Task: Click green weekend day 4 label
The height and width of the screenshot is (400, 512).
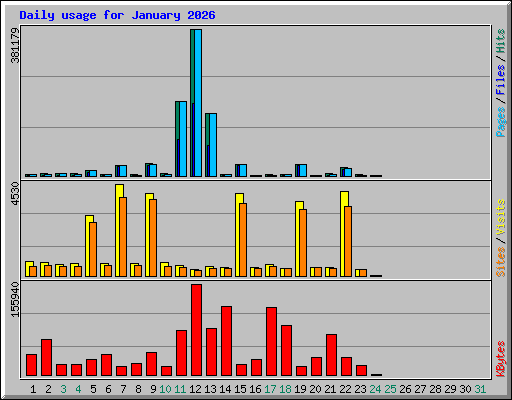Action: (x=78, y=389)
